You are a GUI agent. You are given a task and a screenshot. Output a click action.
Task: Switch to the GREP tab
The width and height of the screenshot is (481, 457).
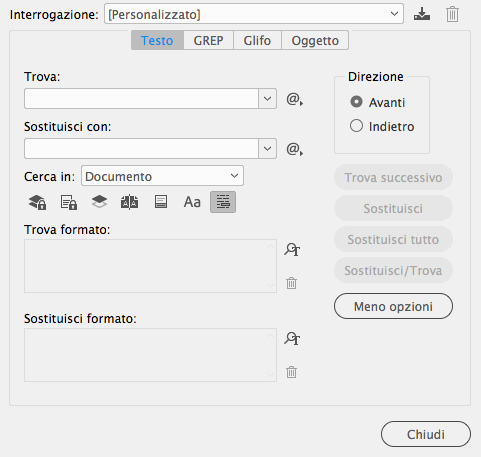208,40
